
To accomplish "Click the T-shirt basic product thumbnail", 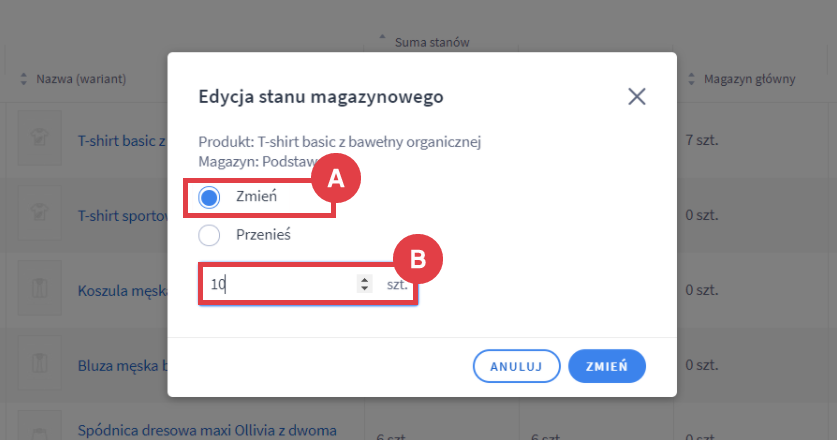I will (x=39, y=141).
